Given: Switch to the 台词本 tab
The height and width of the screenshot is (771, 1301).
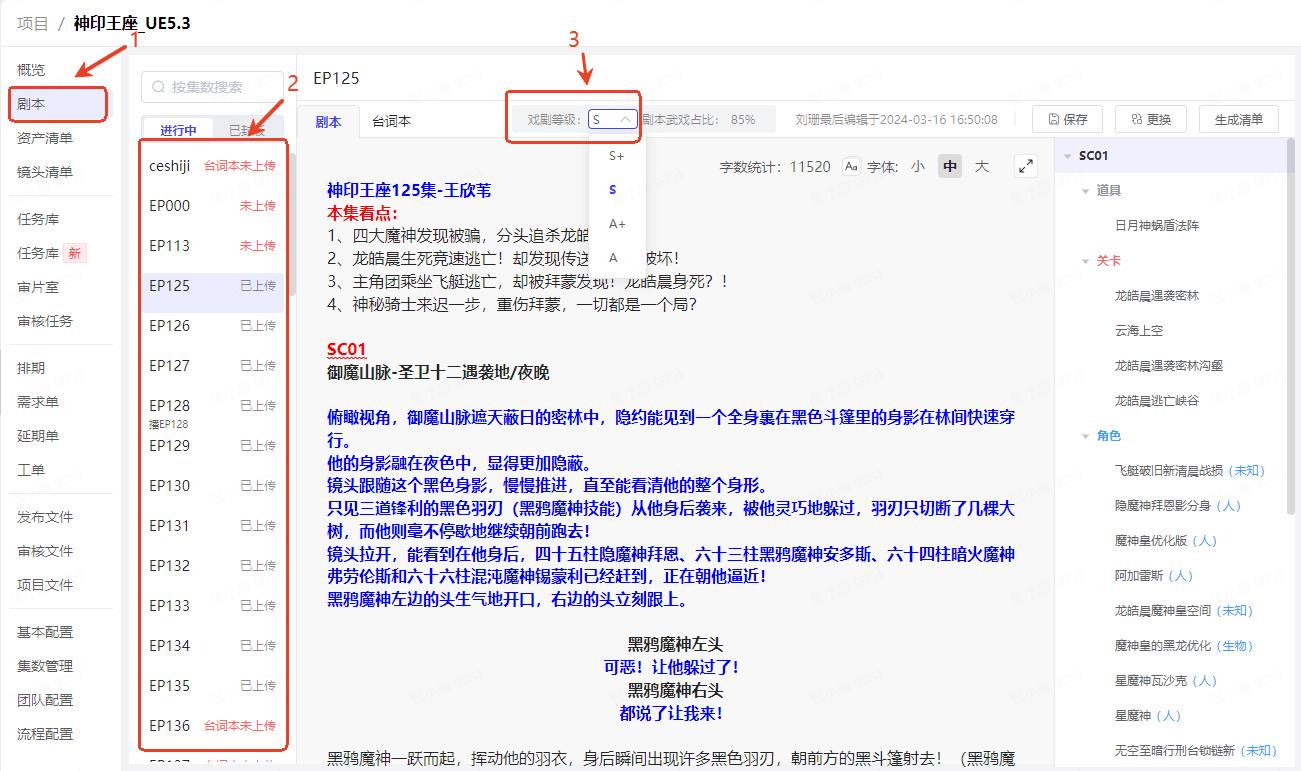Looking at the screenshot, I should click(x=391, y=121).
